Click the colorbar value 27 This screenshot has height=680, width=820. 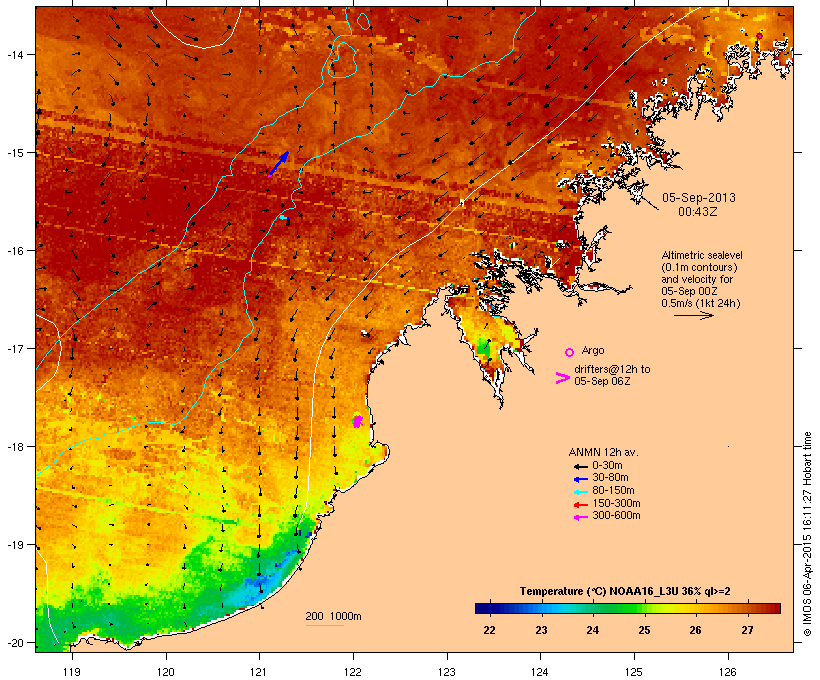pyautogui.click(x=747, y=630)
